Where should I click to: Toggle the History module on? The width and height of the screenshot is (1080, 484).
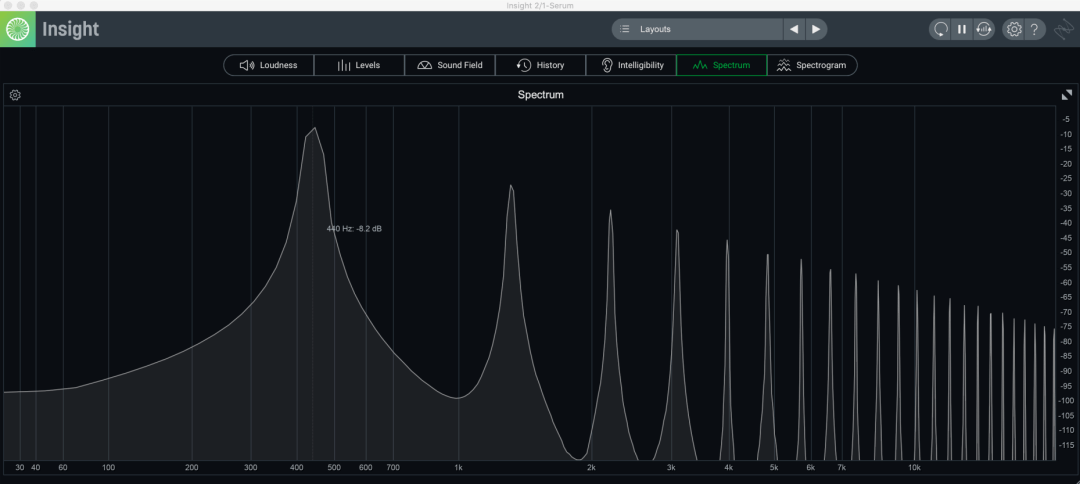[x=540, y=65]
